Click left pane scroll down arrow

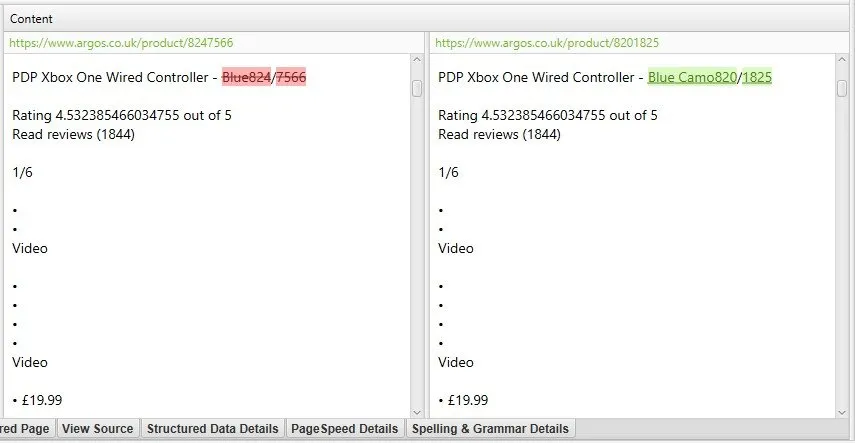point(417,413)
